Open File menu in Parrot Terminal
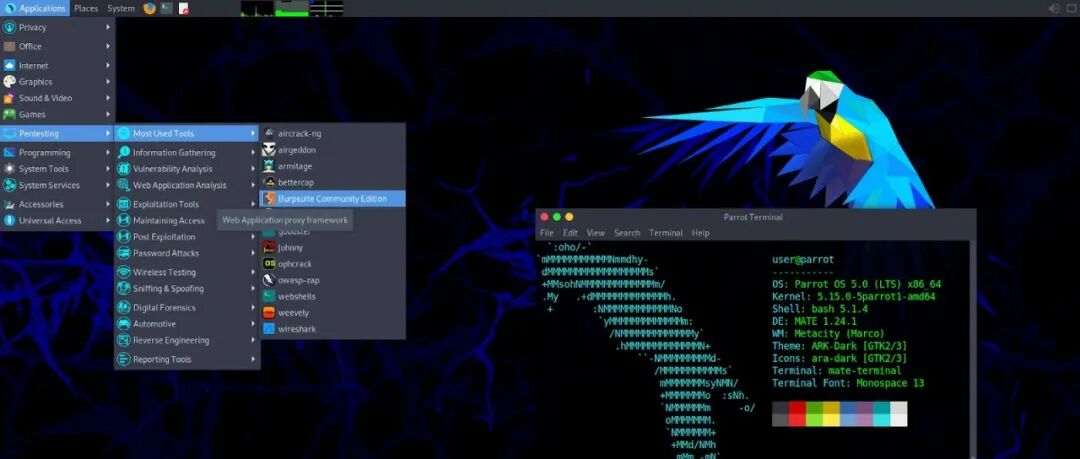 click(546, 233)
